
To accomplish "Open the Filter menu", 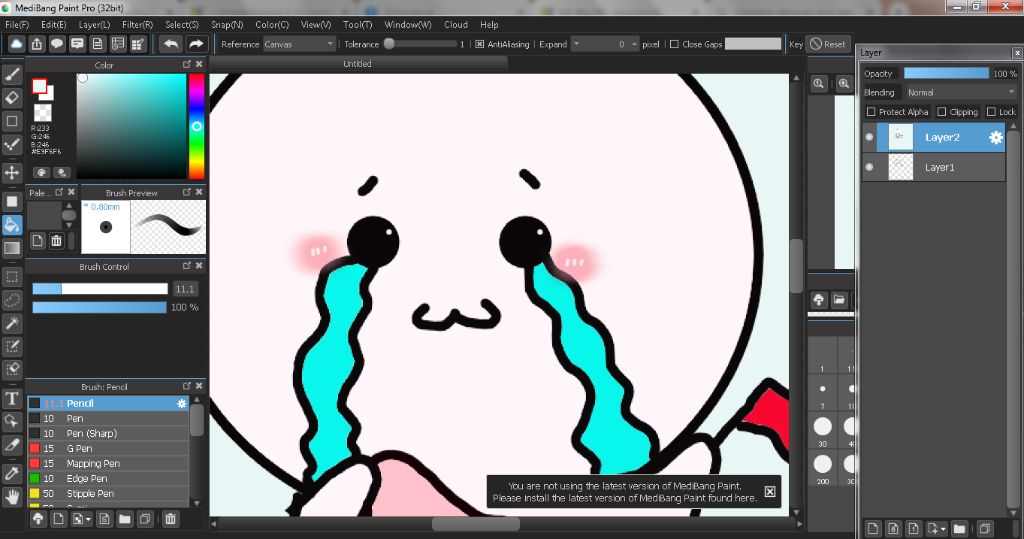I will click(137, 24).
